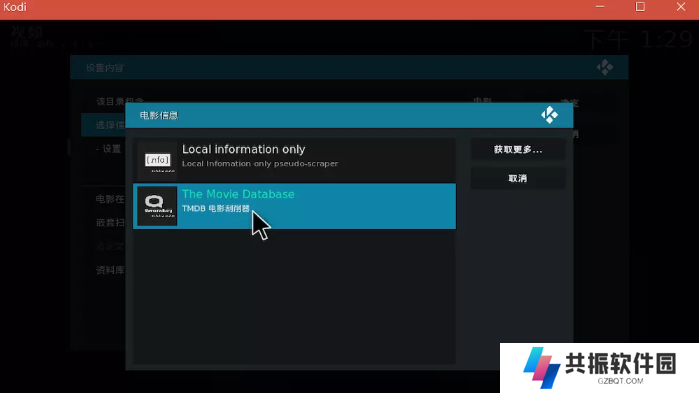Choose The Movie Database title text

point(238,194)
